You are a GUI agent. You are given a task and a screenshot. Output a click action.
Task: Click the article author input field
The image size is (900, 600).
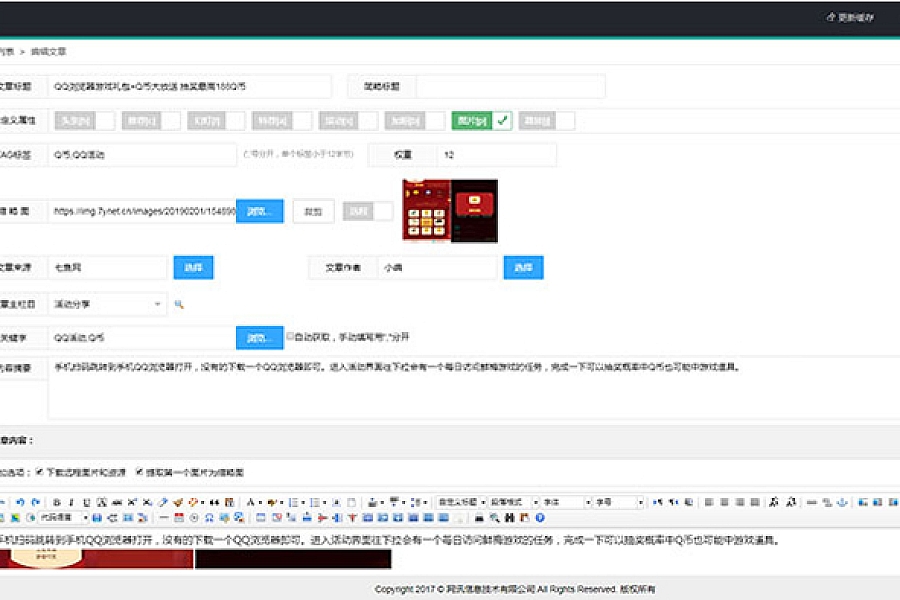pos(437,268)
